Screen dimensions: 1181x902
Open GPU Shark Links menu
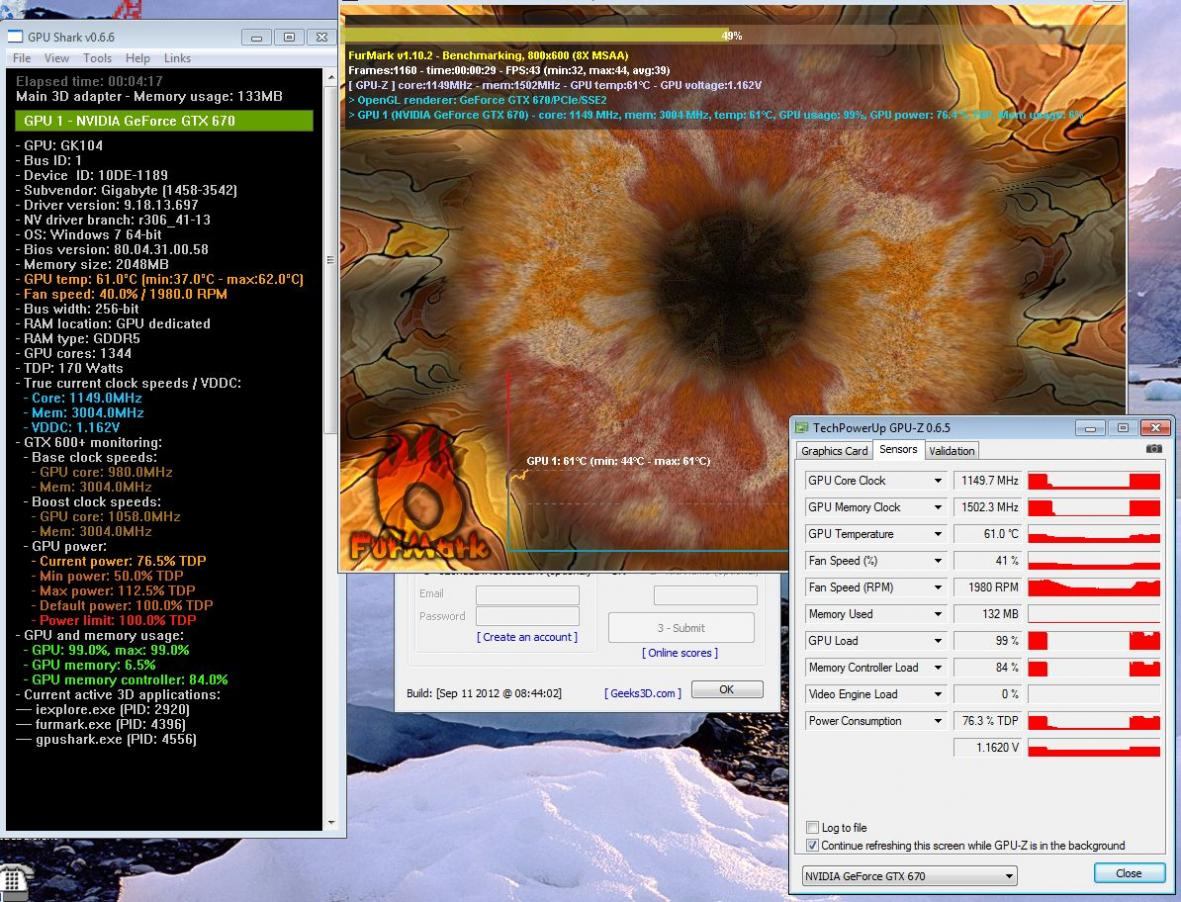pyautogui.click(x=177, y=58)
